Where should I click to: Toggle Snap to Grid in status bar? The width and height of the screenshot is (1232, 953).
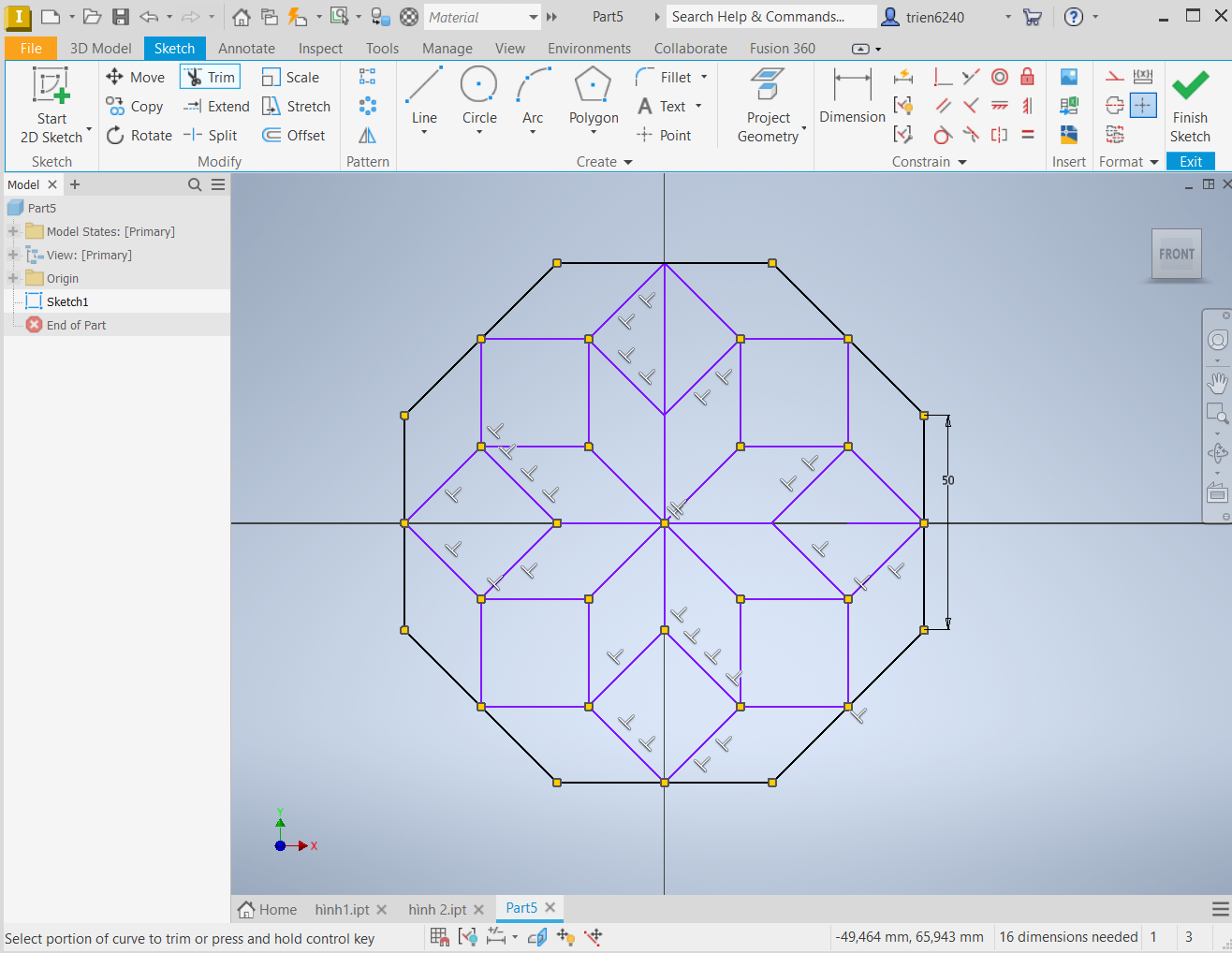click(x=439, y=936)
